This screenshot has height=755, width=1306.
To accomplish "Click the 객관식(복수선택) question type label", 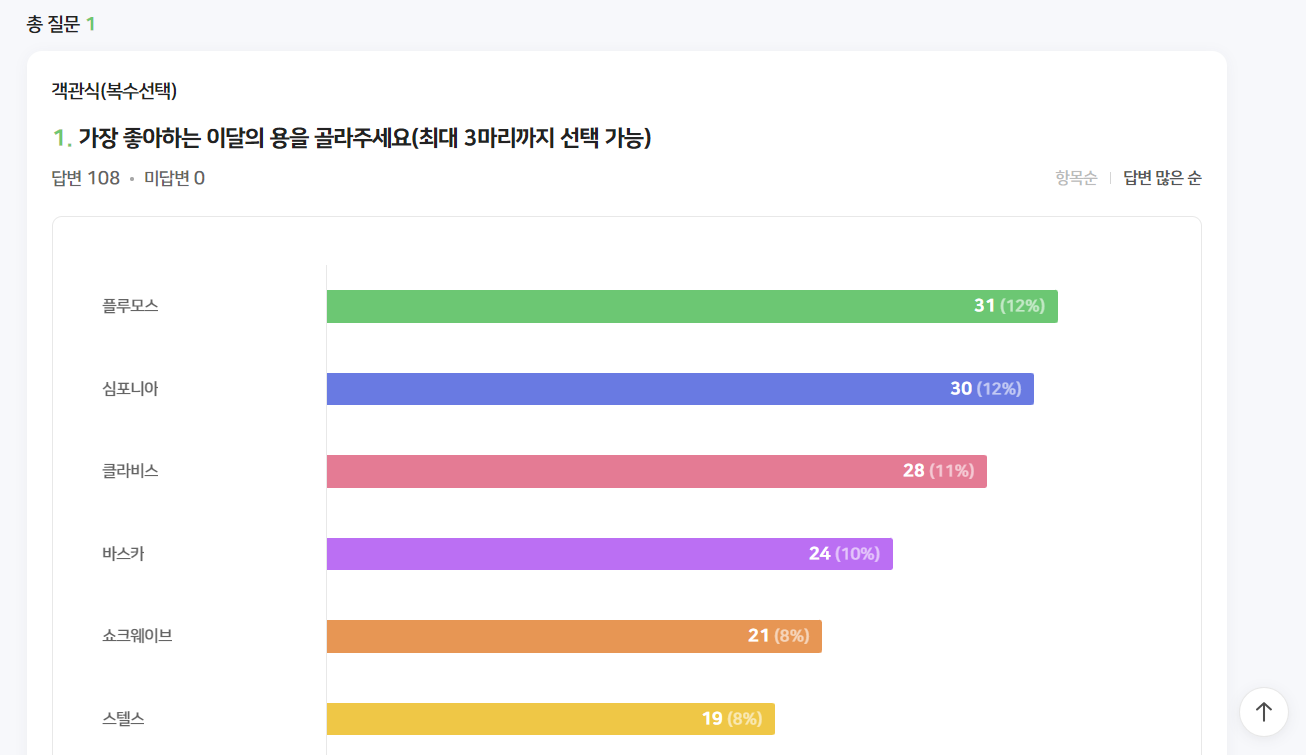I will 114,91.
